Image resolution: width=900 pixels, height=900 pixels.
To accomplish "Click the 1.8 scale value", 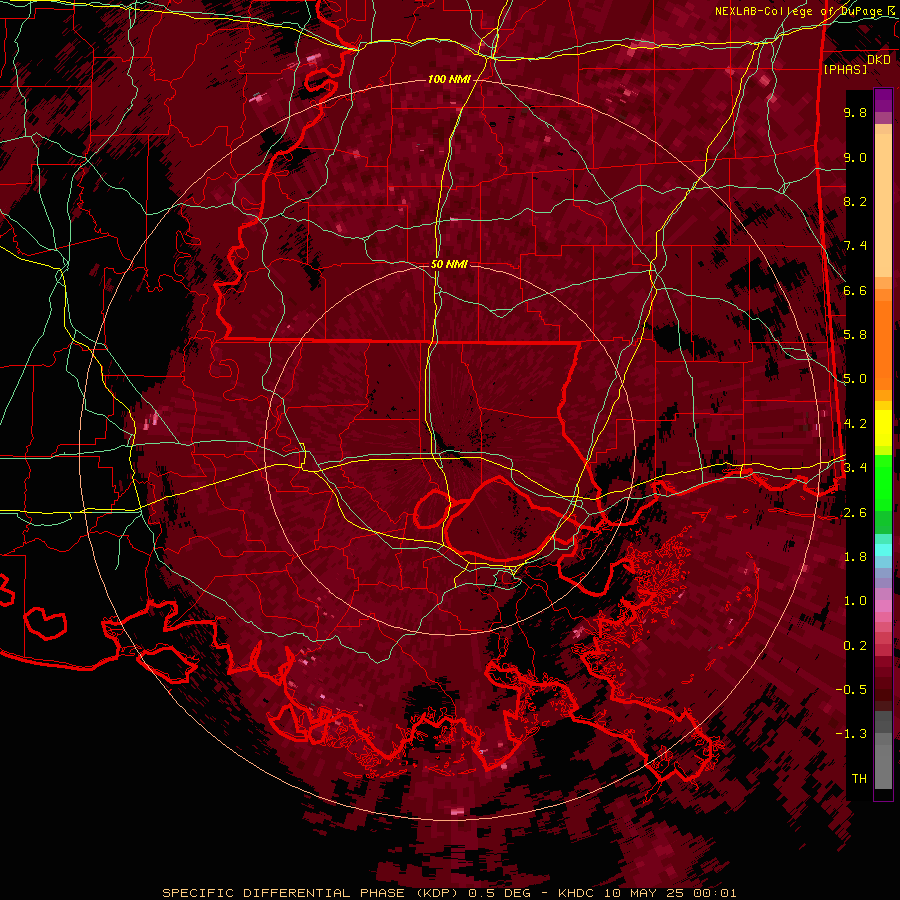I will pos(855,557).
